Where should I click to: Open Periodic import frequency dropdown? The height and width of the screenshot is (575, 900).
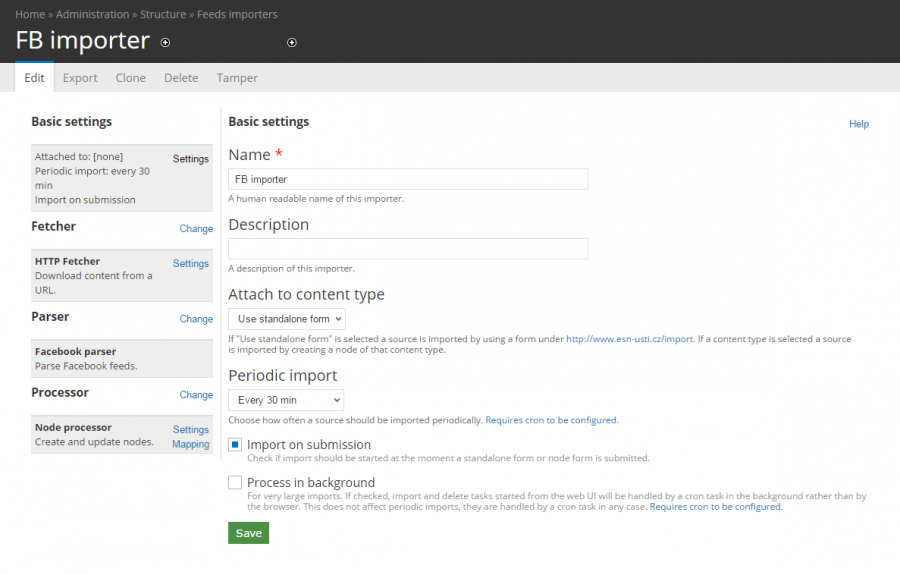[286, 400]
